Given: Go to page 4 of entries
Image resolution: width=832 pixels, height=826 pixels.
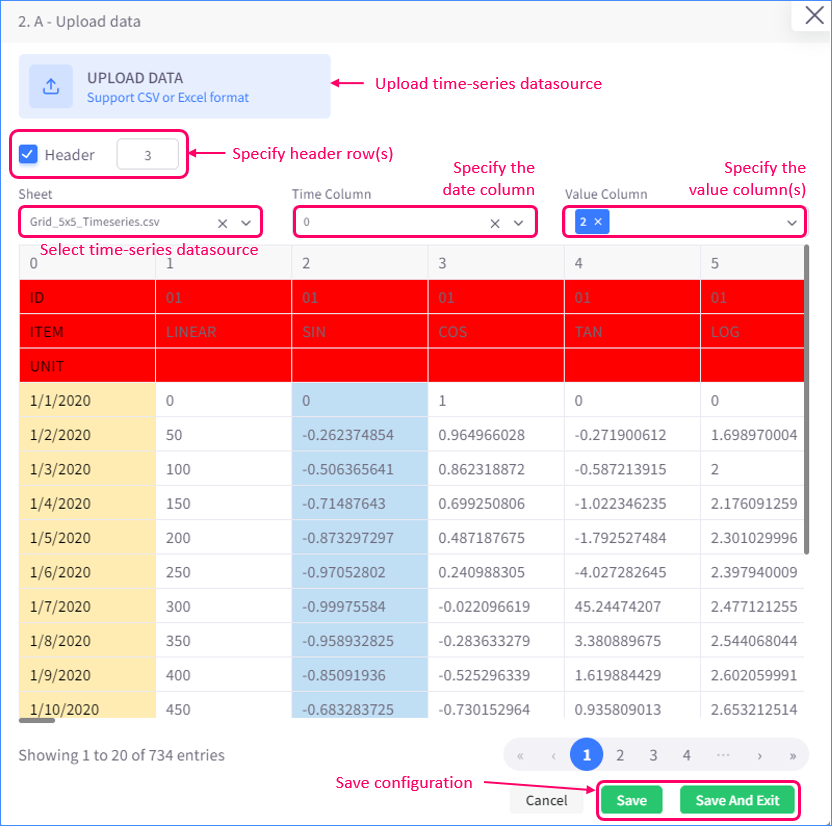Looking at the screenshot, I should (687, 755).
